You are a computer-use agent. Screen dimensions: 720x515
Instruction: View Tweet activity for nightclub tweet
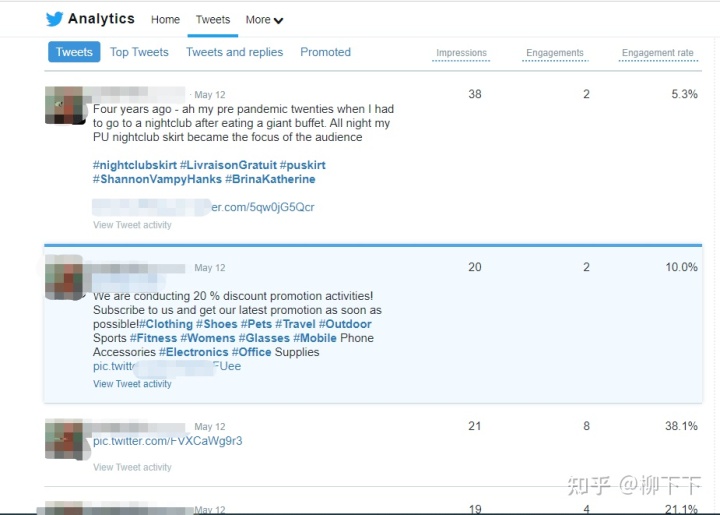click(132, 225)
